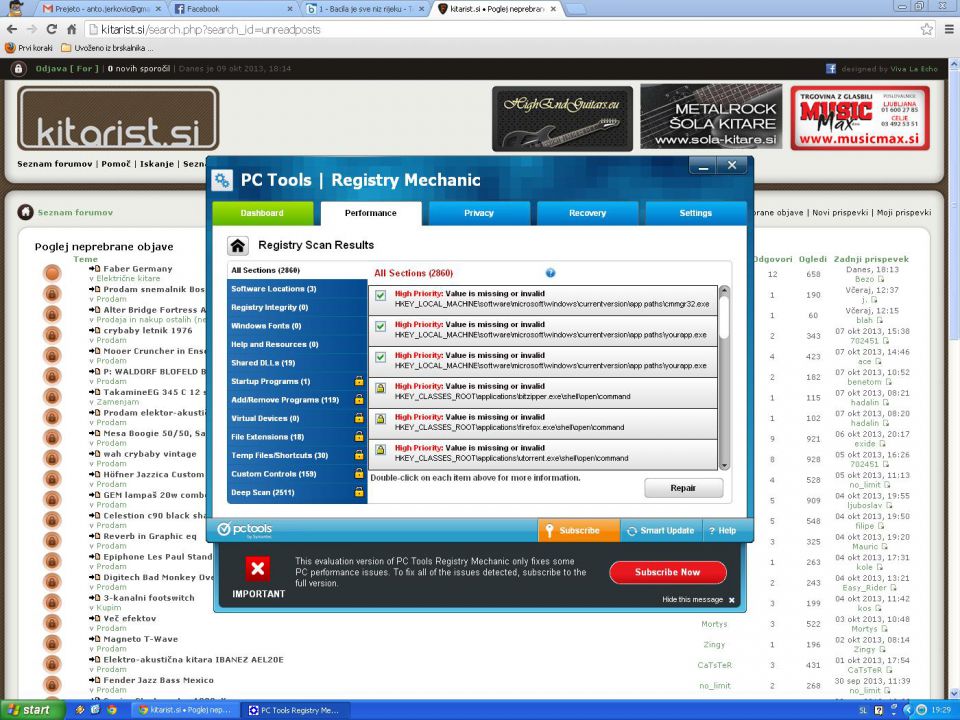Open the Privacy tab
Viewport: 960px width, 720px height.
point(479,213)
